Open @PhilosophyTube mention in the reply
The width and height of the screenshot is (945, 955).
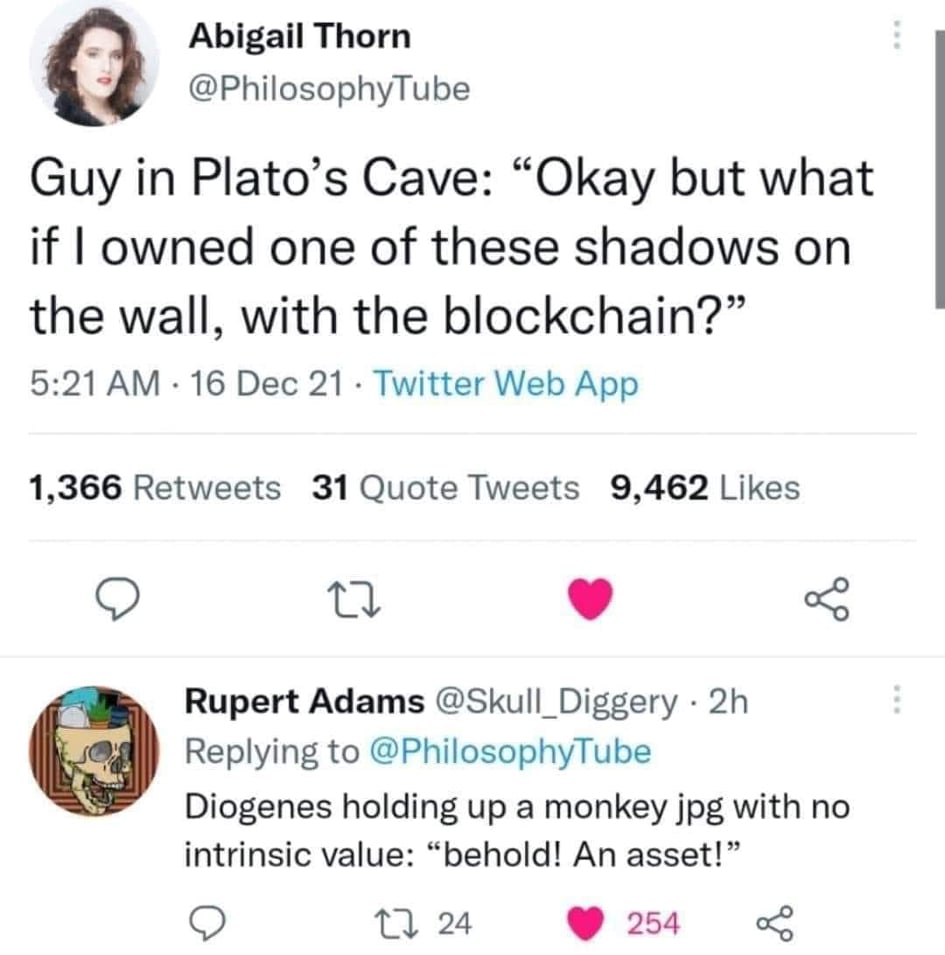pos(510,752)
